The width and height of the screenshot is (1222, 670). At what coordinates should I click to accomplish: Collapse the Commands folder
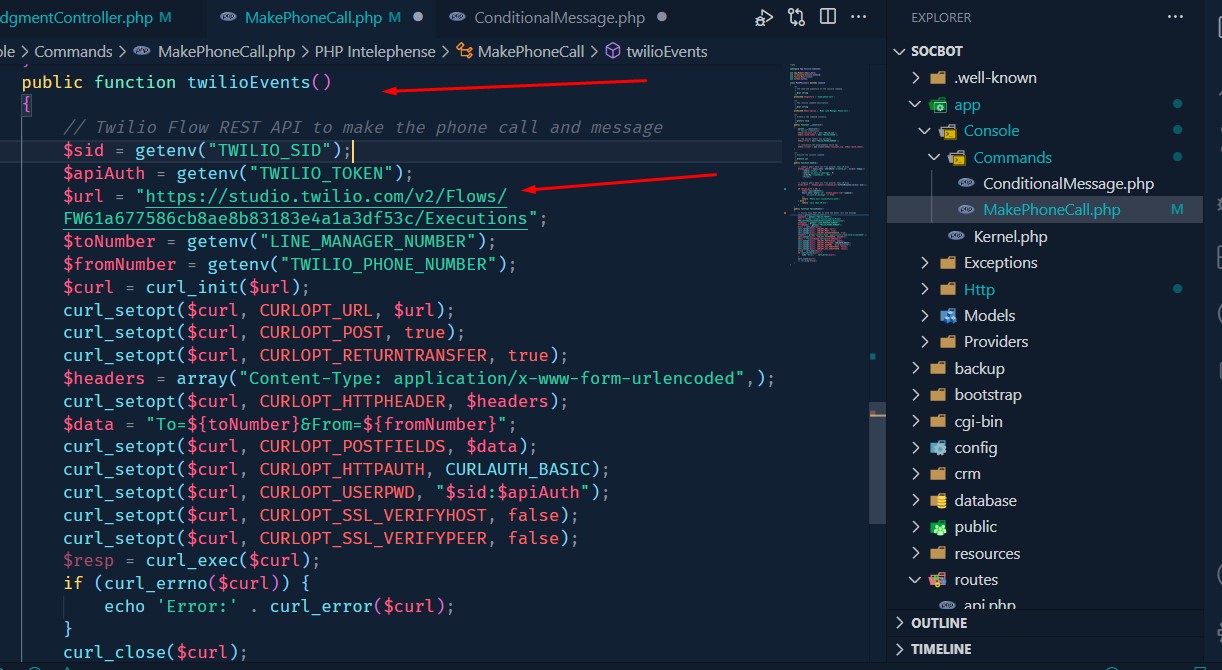tap(933, 157)
